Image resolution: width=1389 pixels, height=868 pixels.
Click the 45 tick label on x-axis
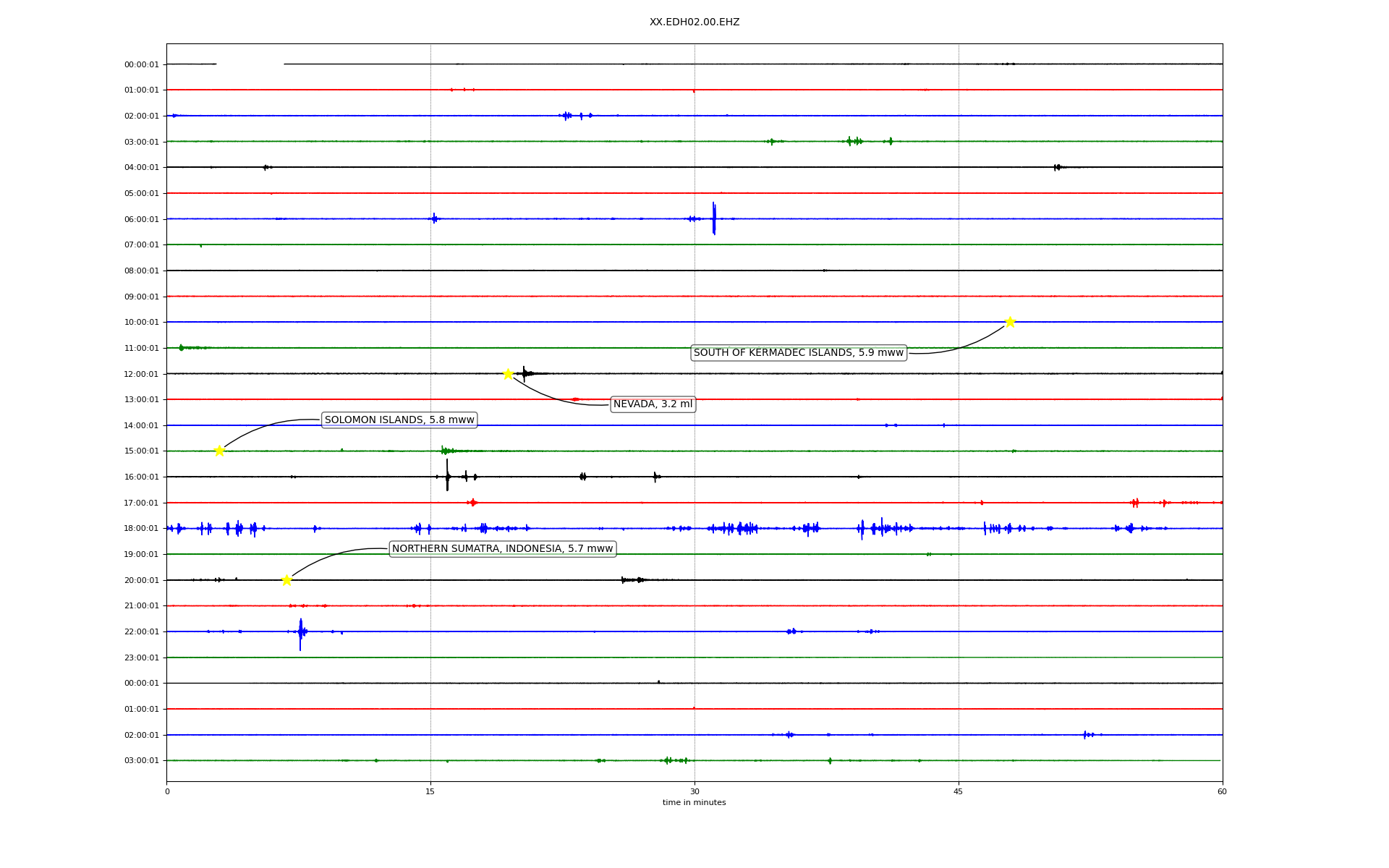(x=959, y=791)
